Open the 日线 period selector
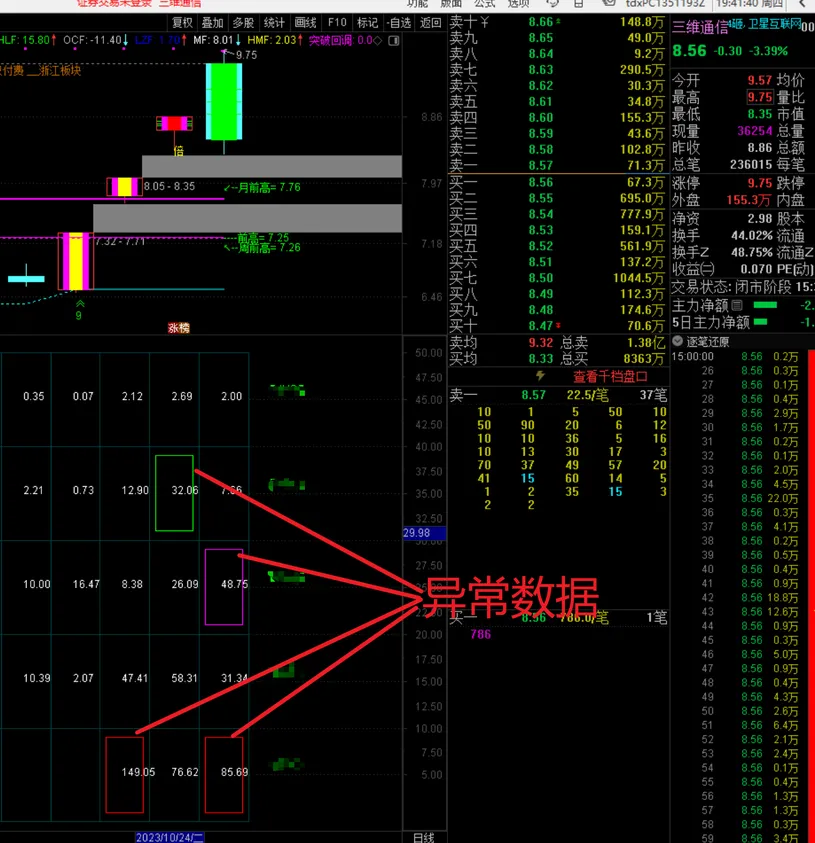The height and width of the screenshot is (843, 815). tap(424, 836)
